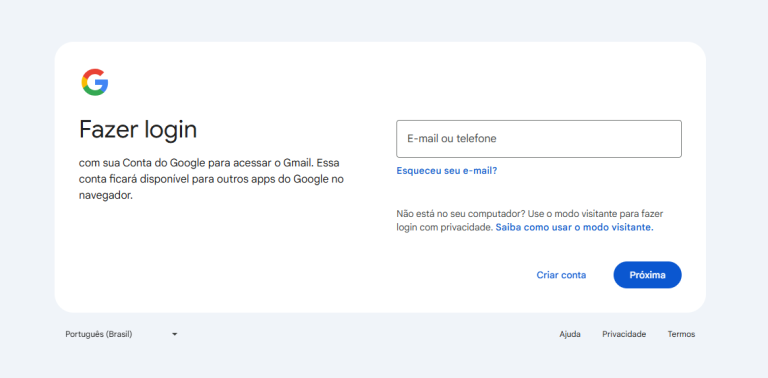Open the Termos footer link

click(681, 334)
